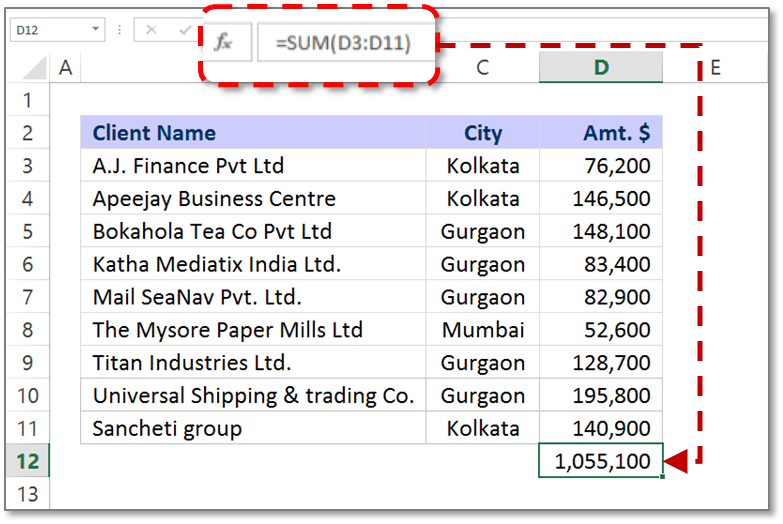The image size is (783, 524).
Task: Select row 13 header
Action: point(27,494)
